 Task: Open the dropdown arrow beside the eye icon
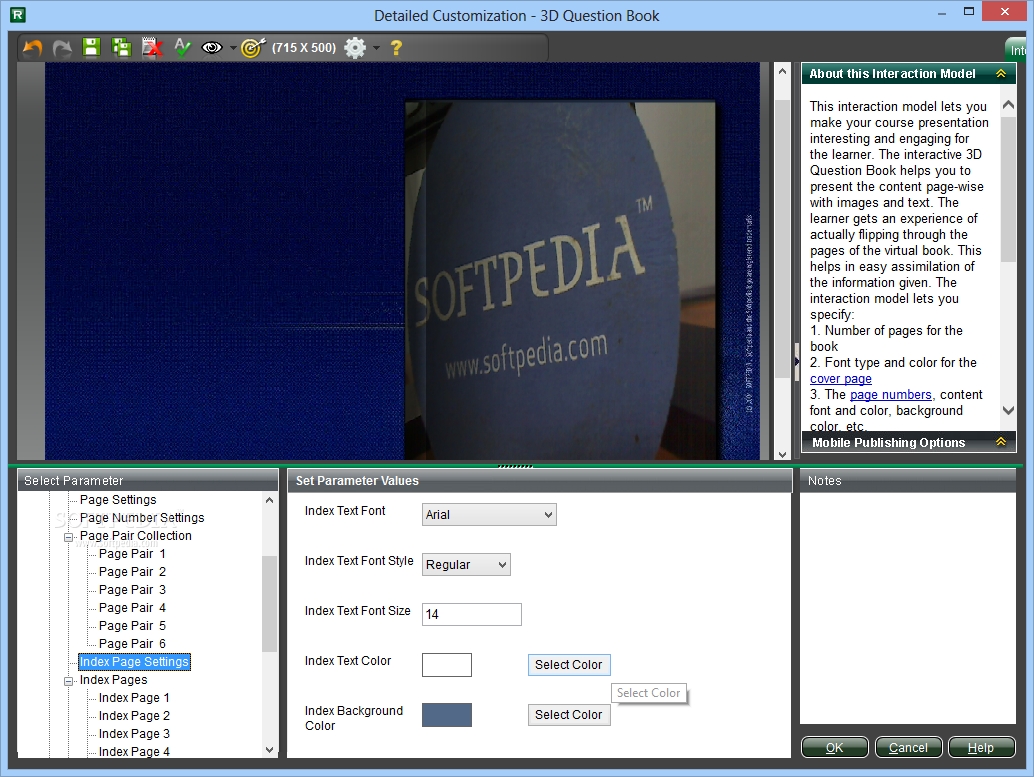coord(233,48)
